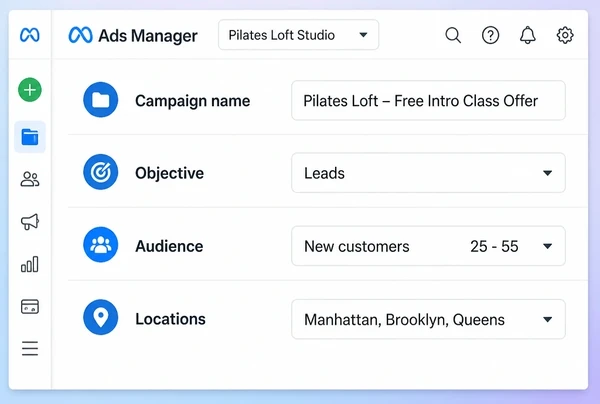Click the Audience label
The width and height of the screenshot is (600, 404).
pyautogui.click(x=169, y=246)
